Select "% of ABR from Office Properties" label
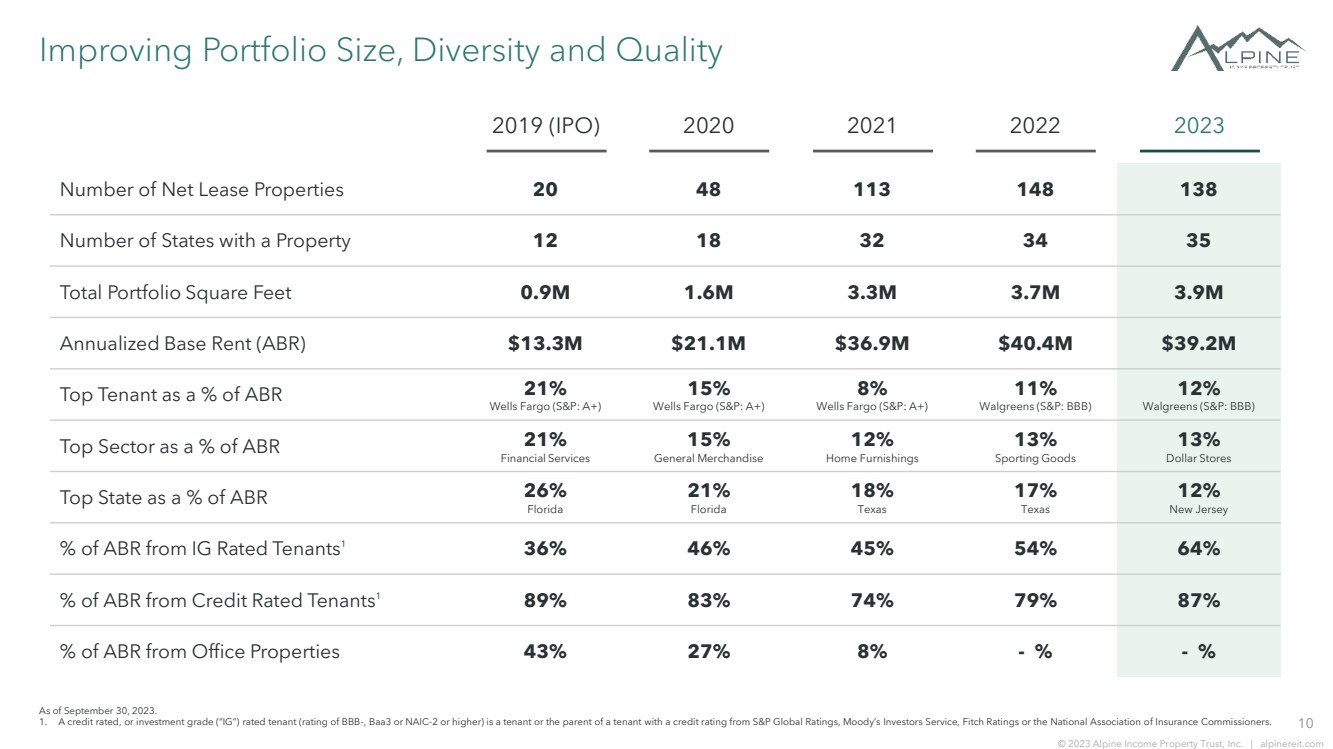1333x749 pixels. [200, 651]
